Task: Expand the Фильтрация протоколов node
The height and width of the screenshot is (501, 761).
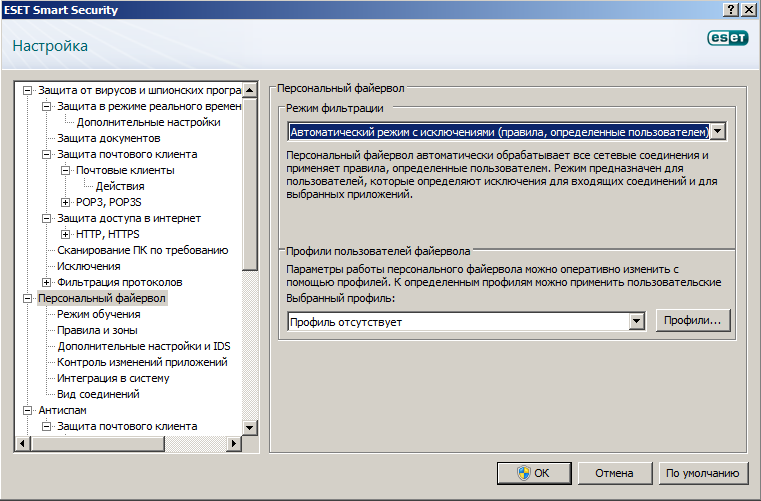Action: pyautogui.click(x=47, y=283)
